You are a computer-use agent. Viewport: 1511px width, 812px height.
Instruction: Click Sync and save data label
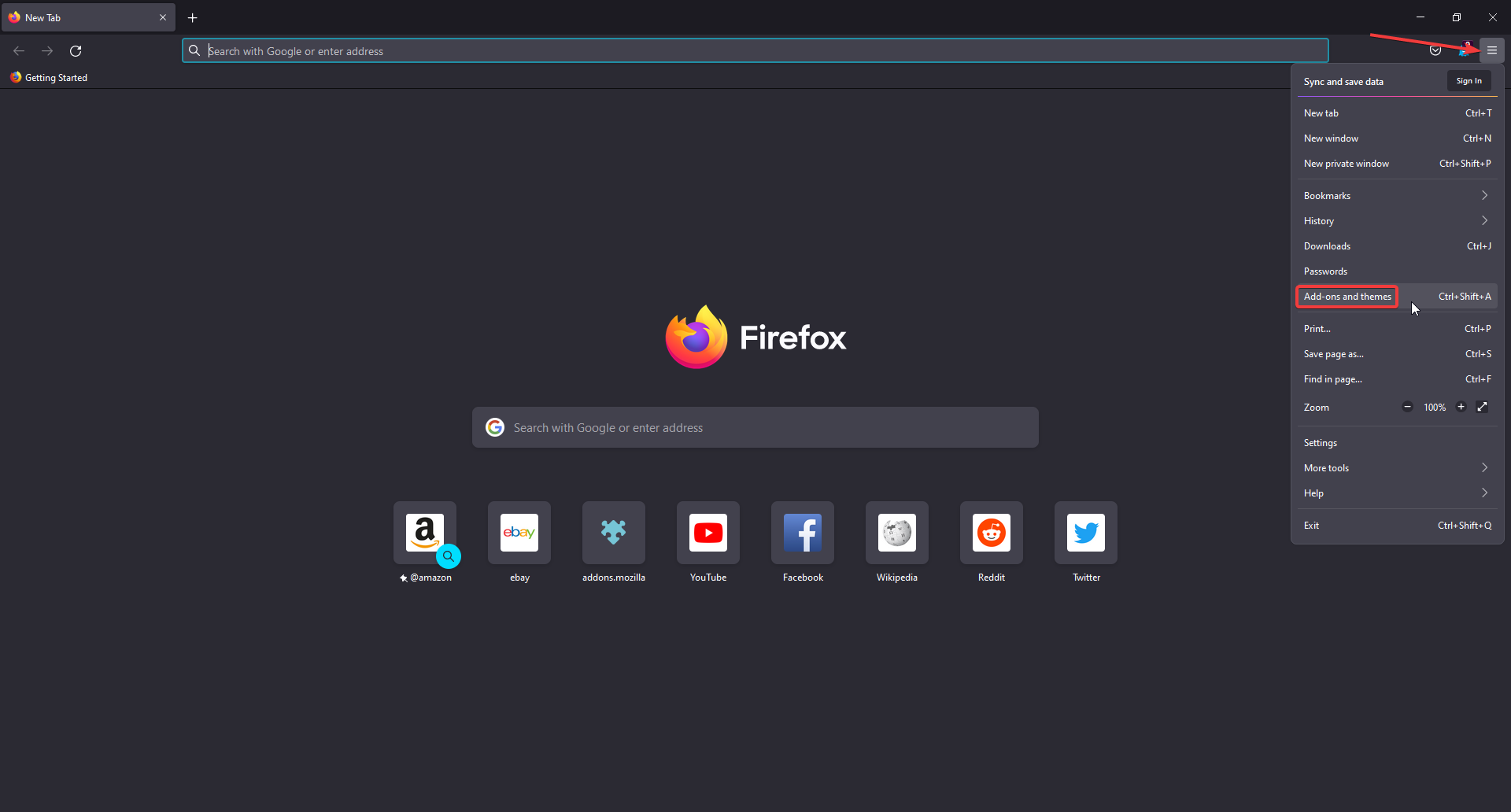[1343, 82]
